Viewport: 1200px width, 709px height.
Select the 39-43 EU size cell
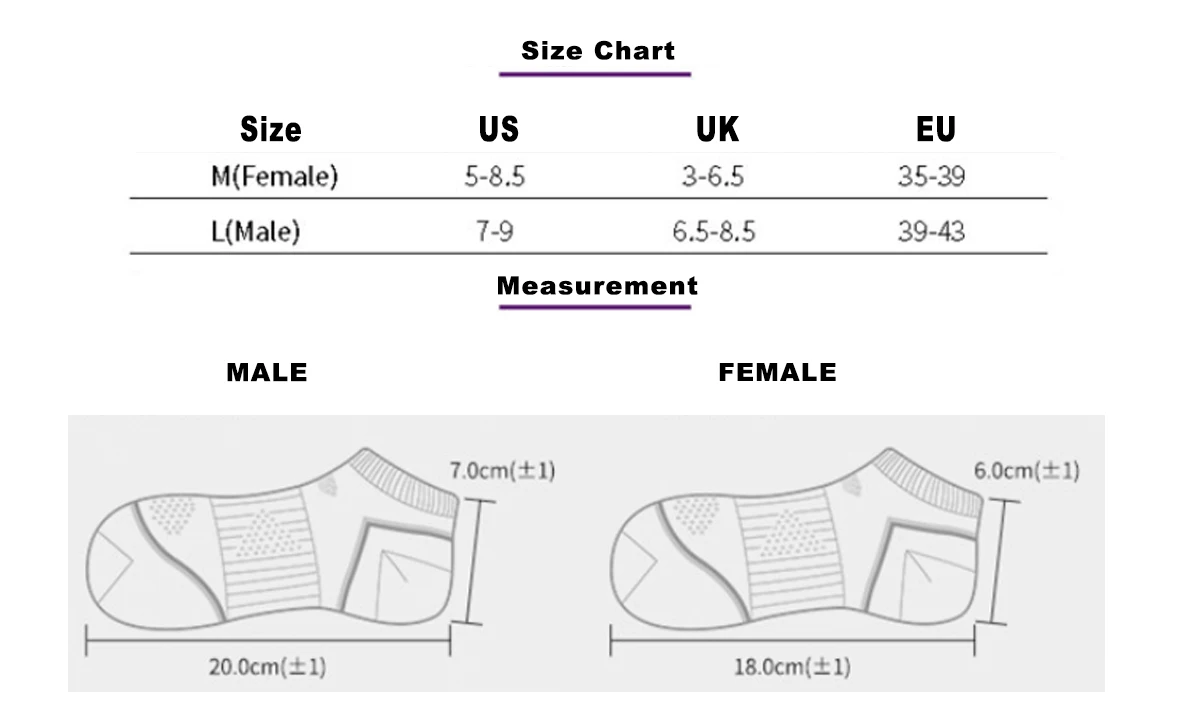pos(931,233)
